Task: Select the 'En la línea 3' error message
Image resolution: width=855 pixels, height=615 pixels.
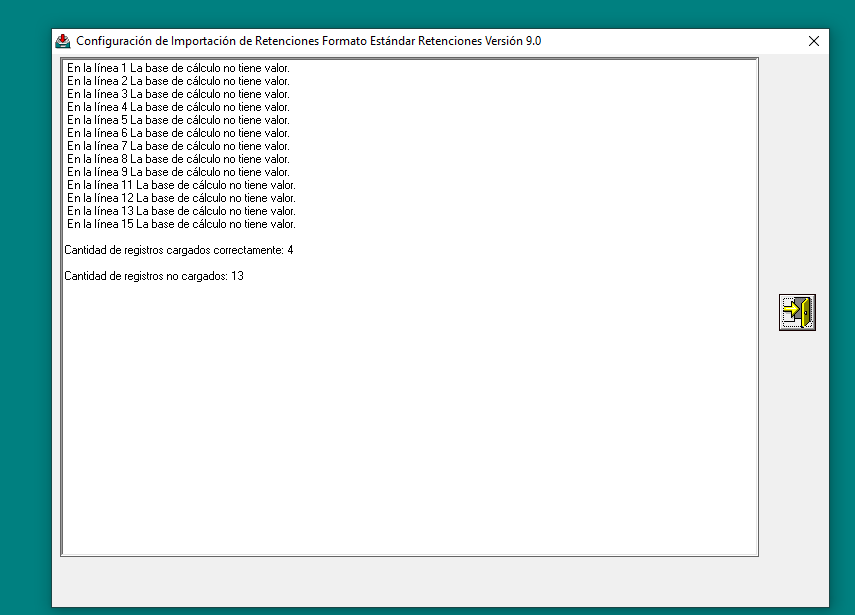Action: 178,94
